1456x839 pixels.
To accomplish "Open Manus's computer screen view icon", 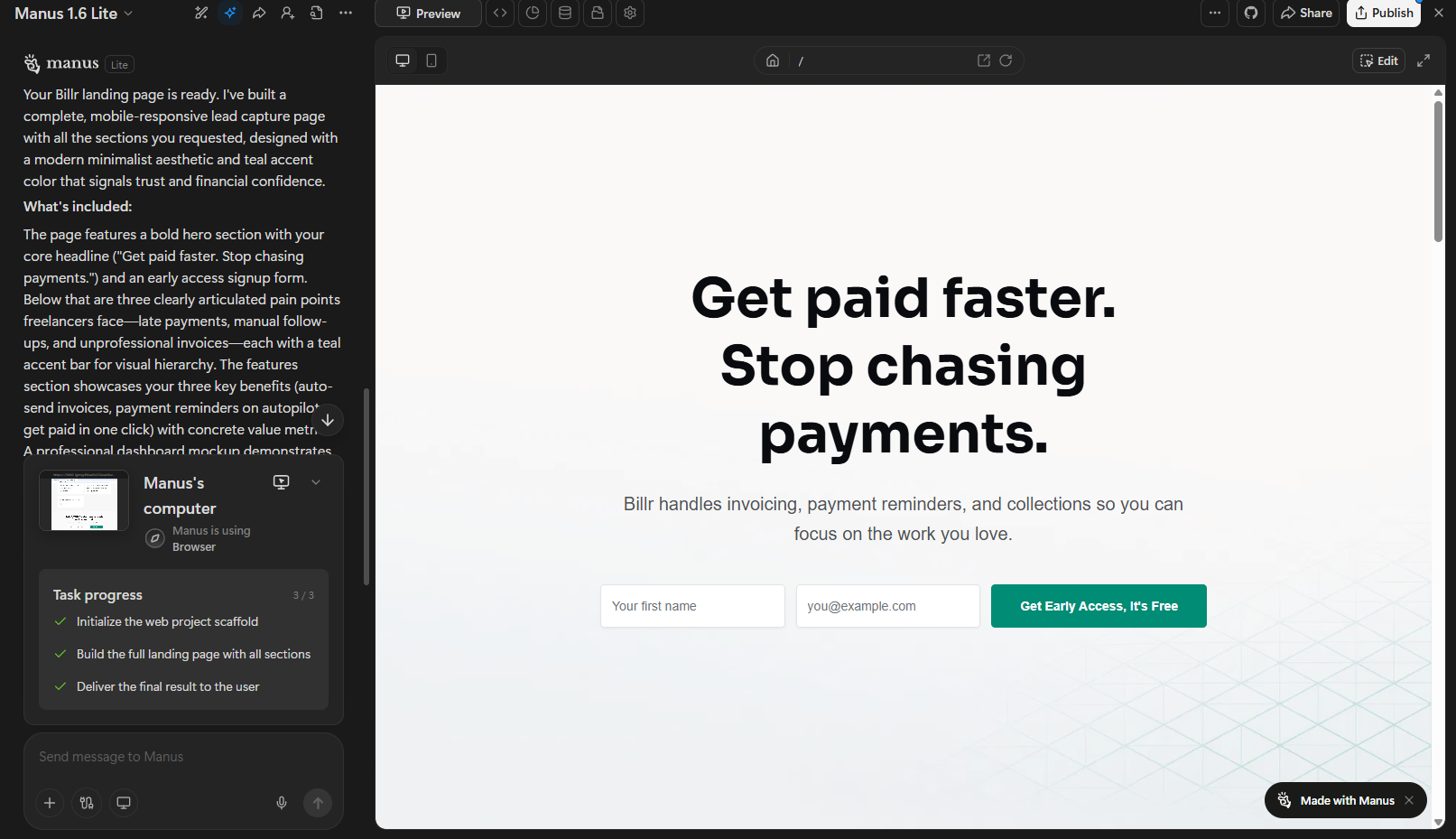I will [282, 482].
